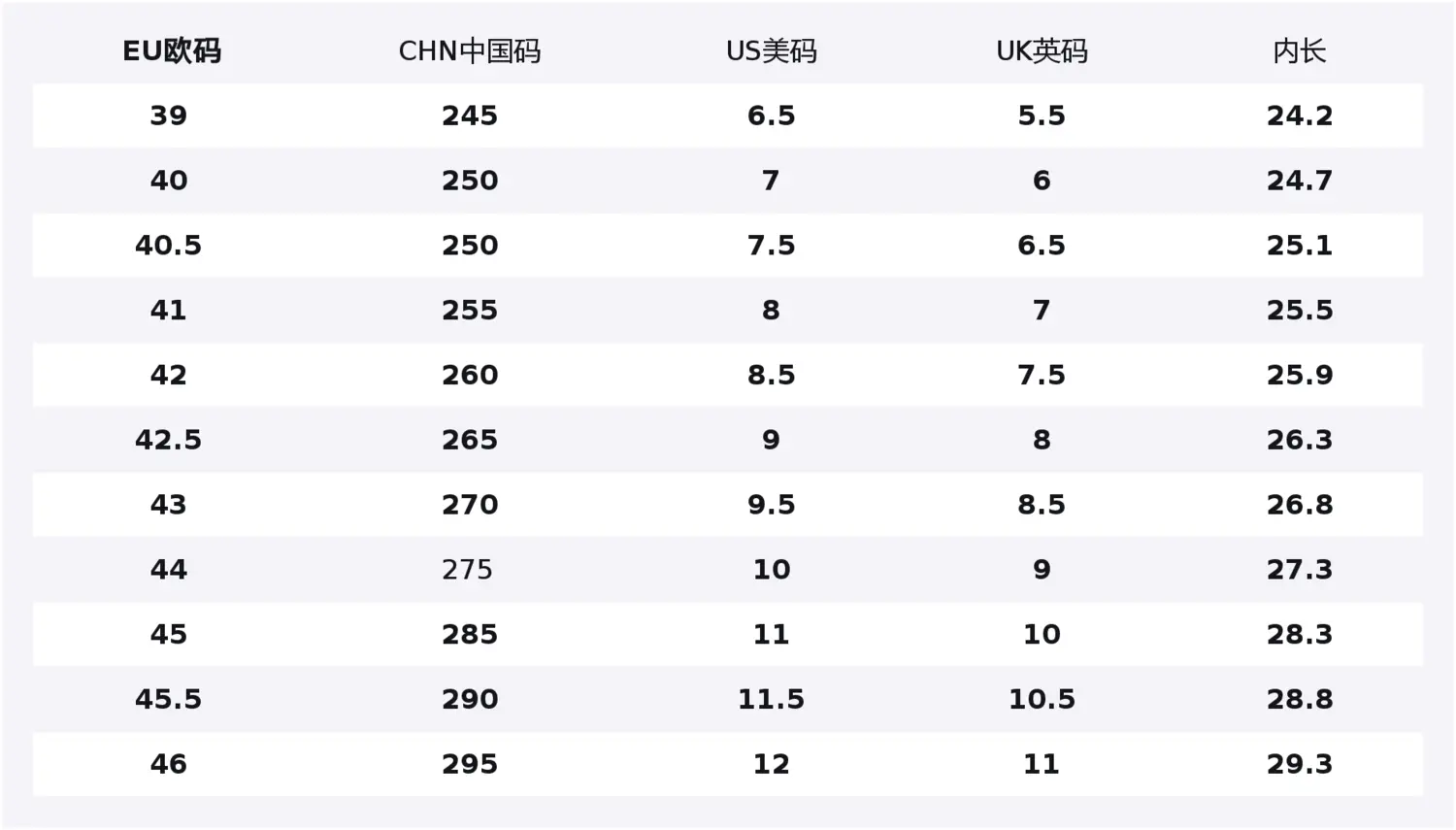The image size is (1456, 830).
Task: Click the US美码 column header
Action: click(x=772, y=50)
